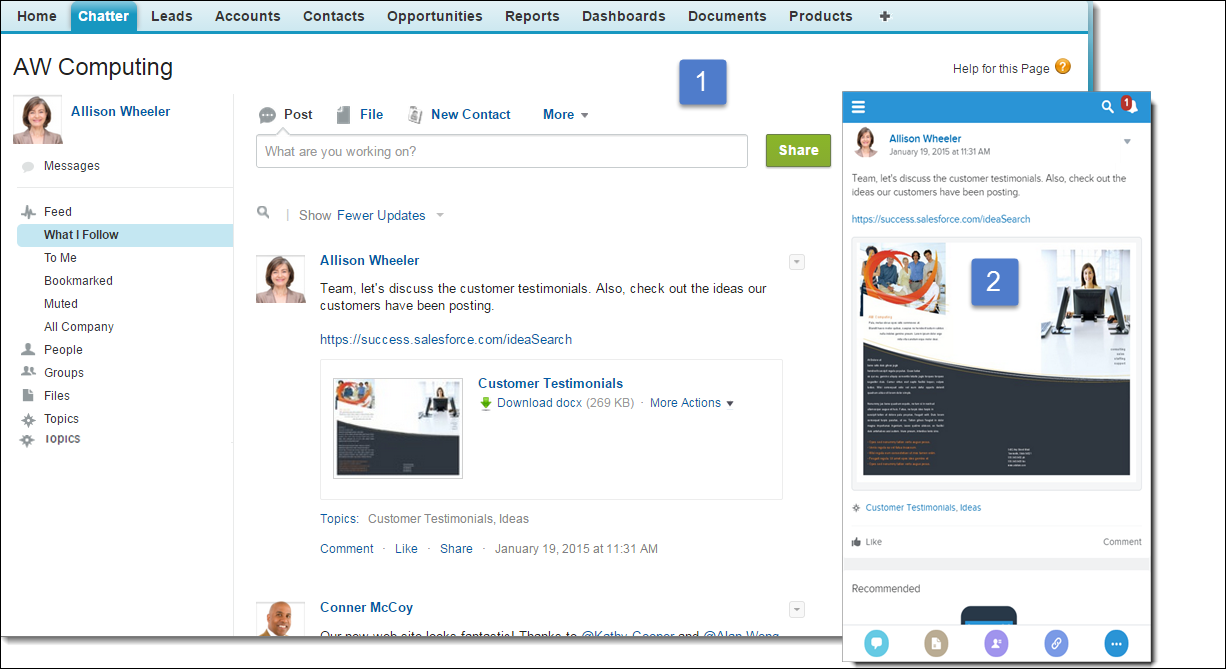Click the plus icon for all tabs
Screen dimensions: 1226x669
coord(884,16)
